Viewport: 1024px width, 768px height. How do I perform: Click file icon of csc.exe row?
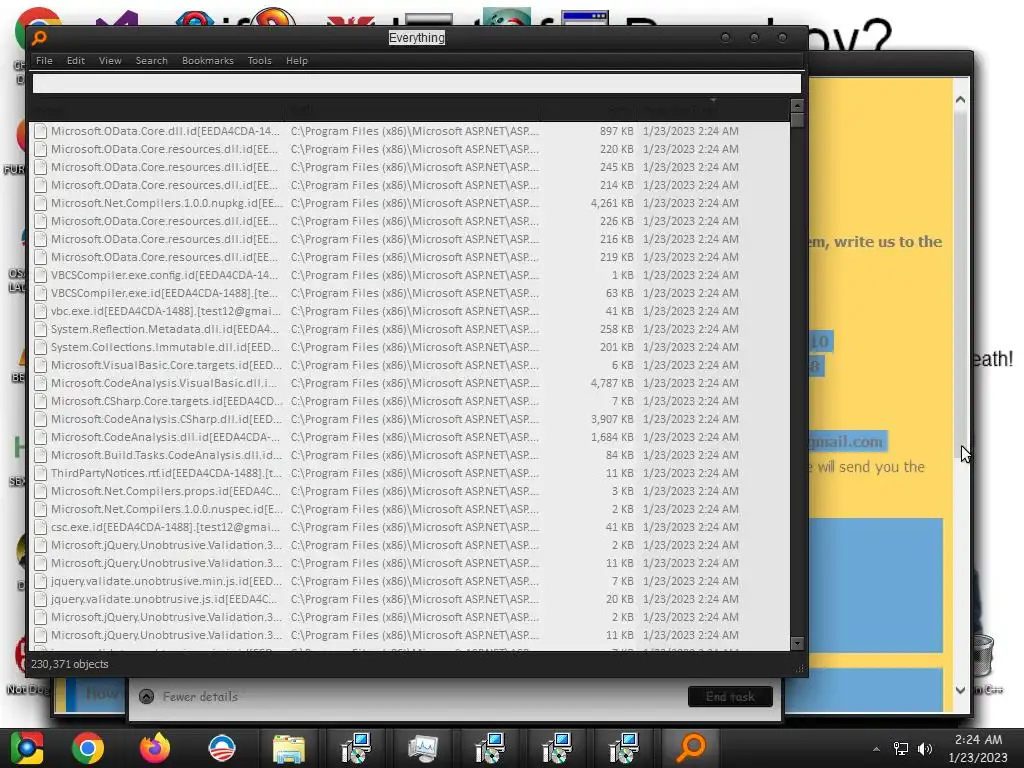tap(40, 527)
